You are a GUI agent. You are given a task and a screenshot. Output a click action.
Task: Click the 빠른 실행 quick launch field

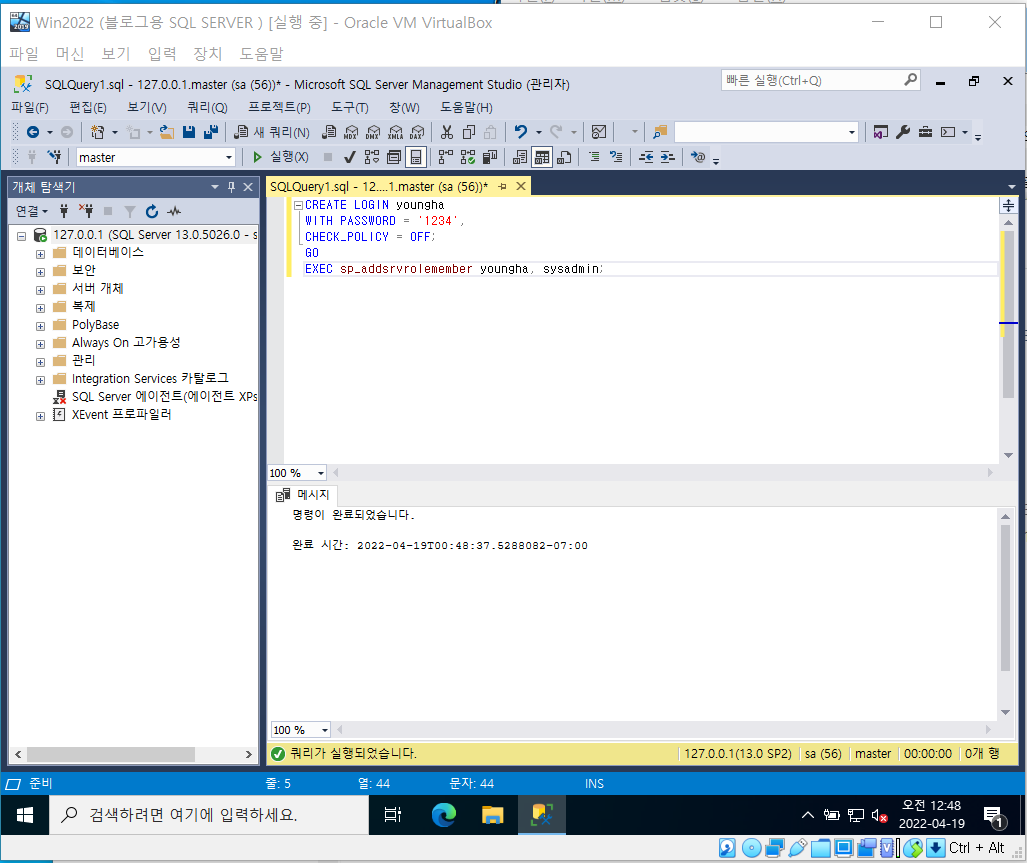click(820, 81)
